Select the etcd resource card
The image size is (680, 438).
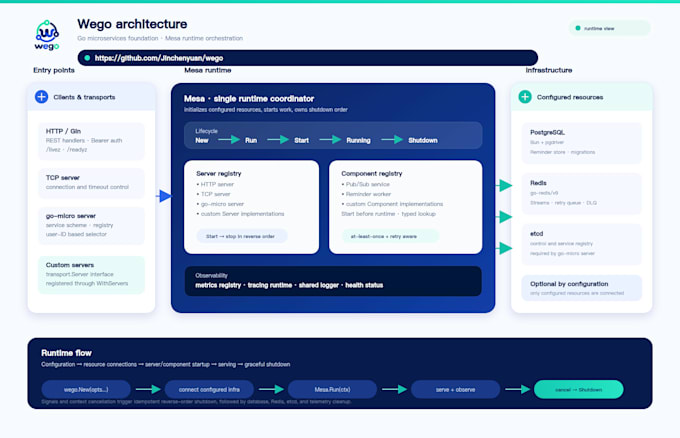pos(581,244)
